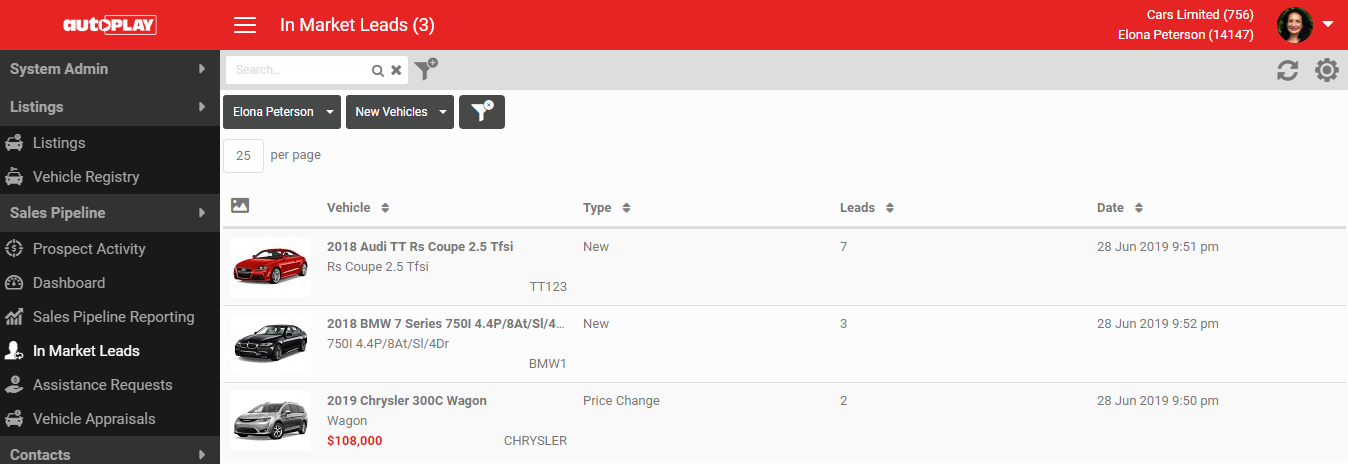Click the search magnifier icon
1348x464 pixels.
pos(378,70)
